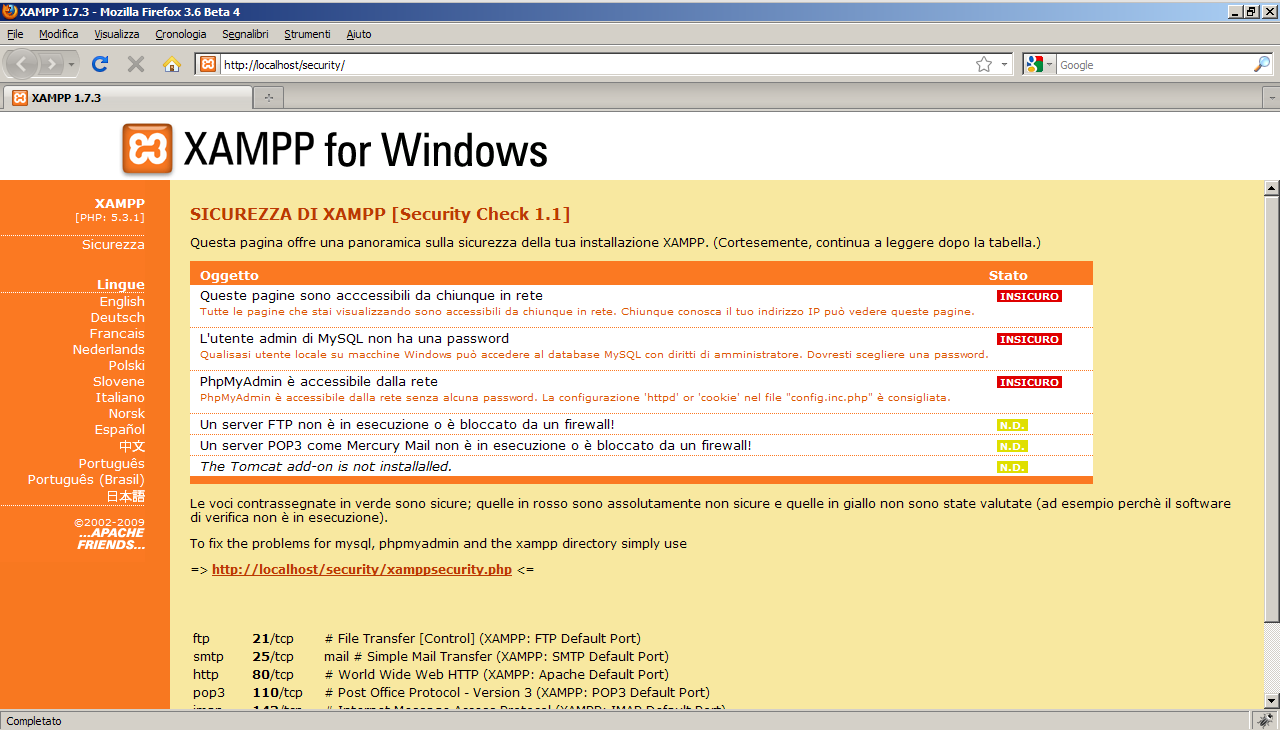Image resolution: width=1280 pixels, height=731 pixels.
Task: Click the Google search box
Action: click(x=1154, y=64)
